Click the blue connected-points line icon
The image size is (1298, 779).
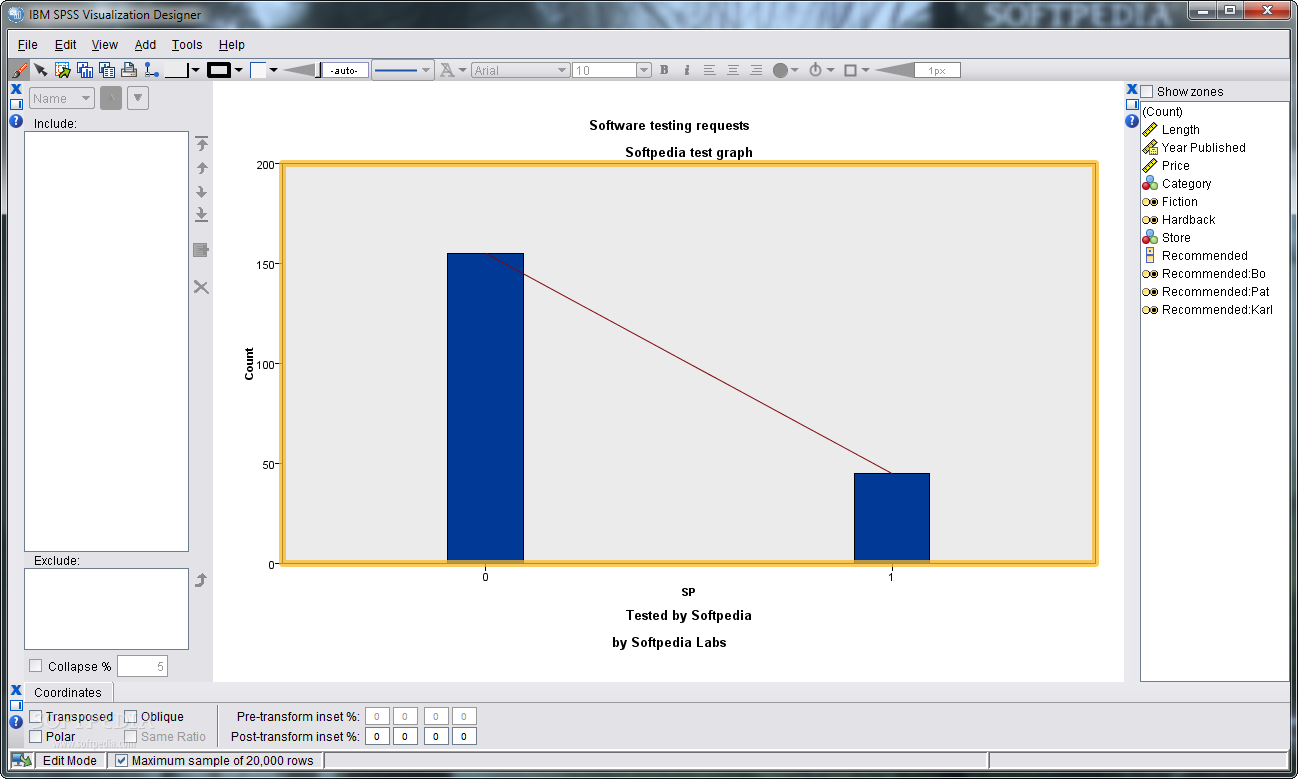coord(151,70)
